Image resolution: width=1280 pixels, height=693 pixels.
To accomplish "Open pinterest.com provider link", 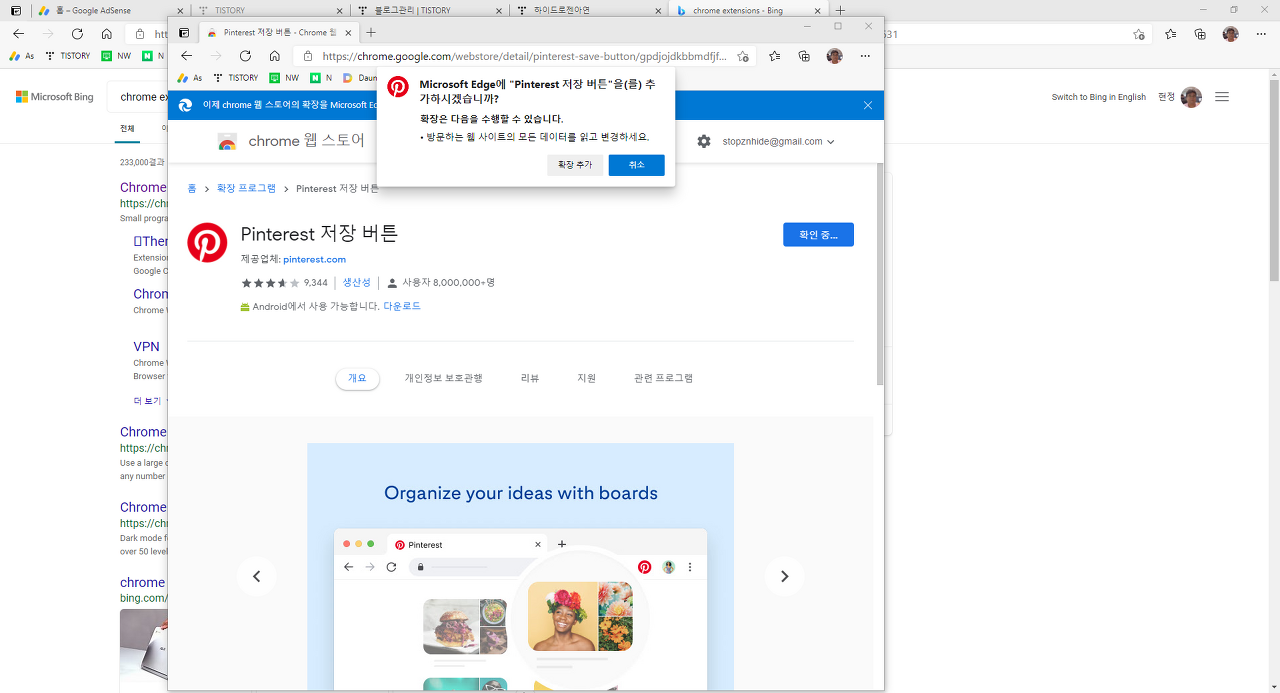I will tap(315, 259).
